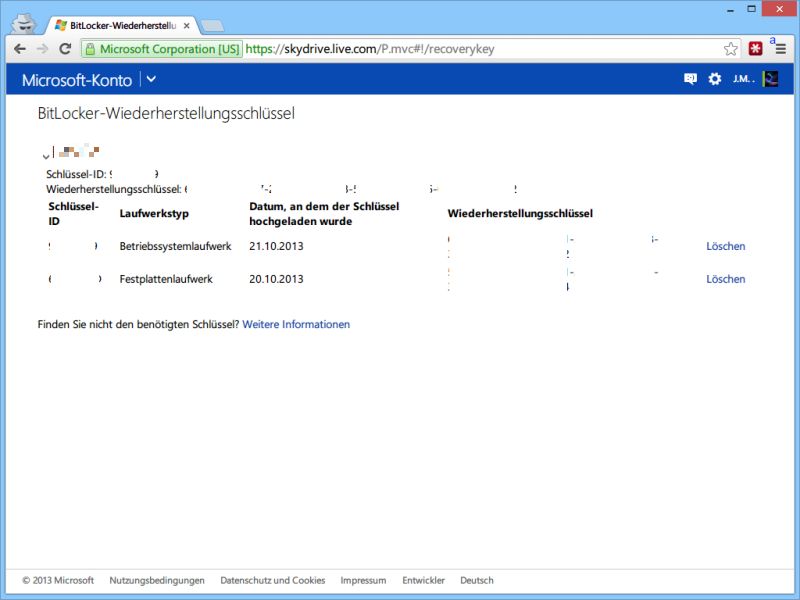Viewport: 800px width, 600px height.
Task: Go back with the browser back arrow
Action: (x=20, y=49)
